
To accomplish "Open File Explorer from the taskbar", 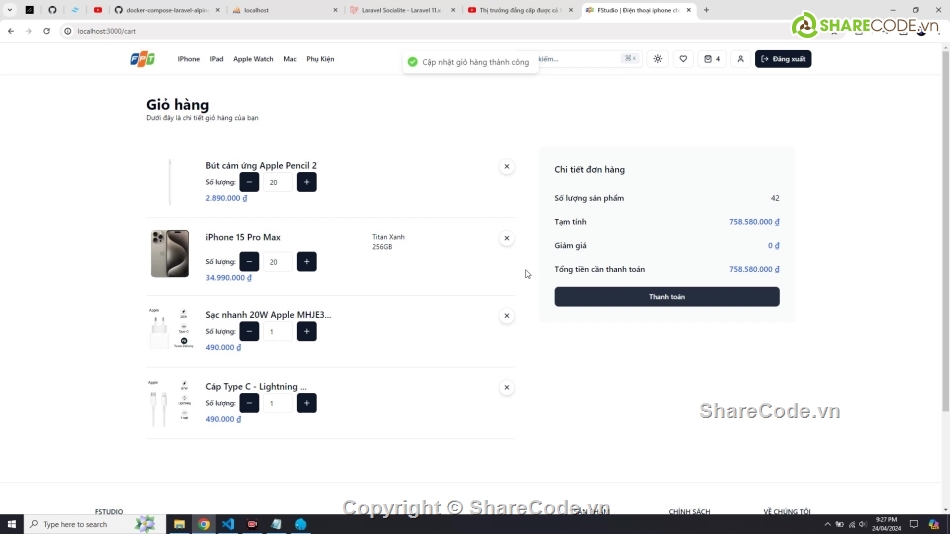I will pyautogui.click(x=179, y=524).
